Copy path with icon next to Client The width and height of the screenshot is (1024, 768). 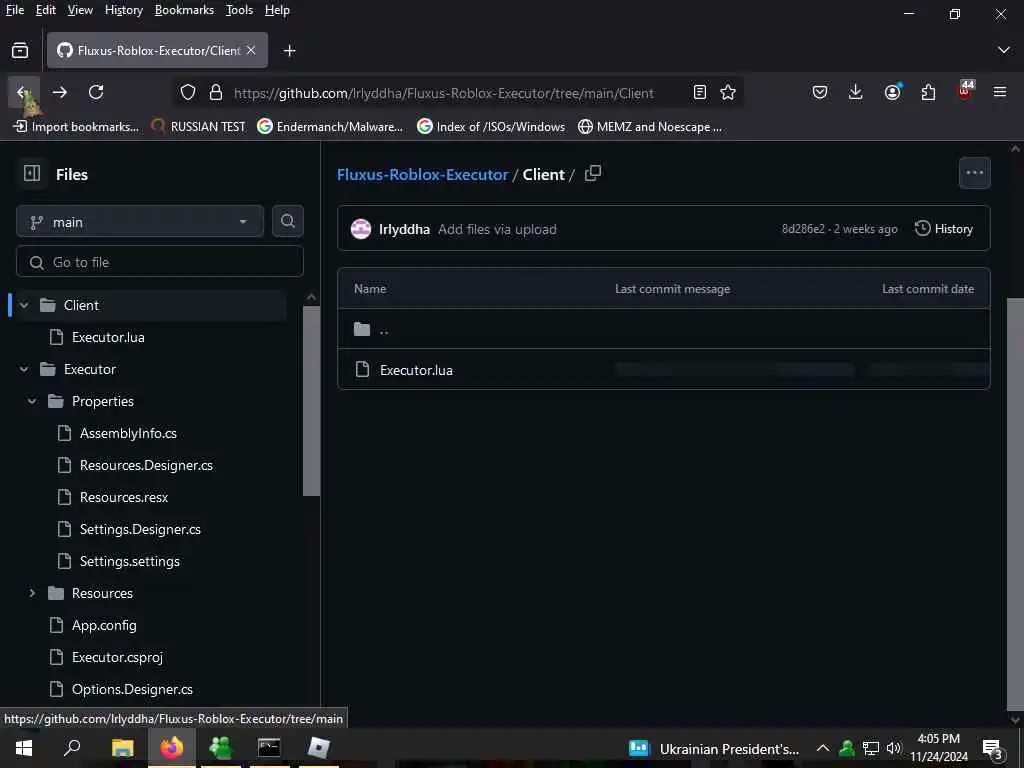592,174
